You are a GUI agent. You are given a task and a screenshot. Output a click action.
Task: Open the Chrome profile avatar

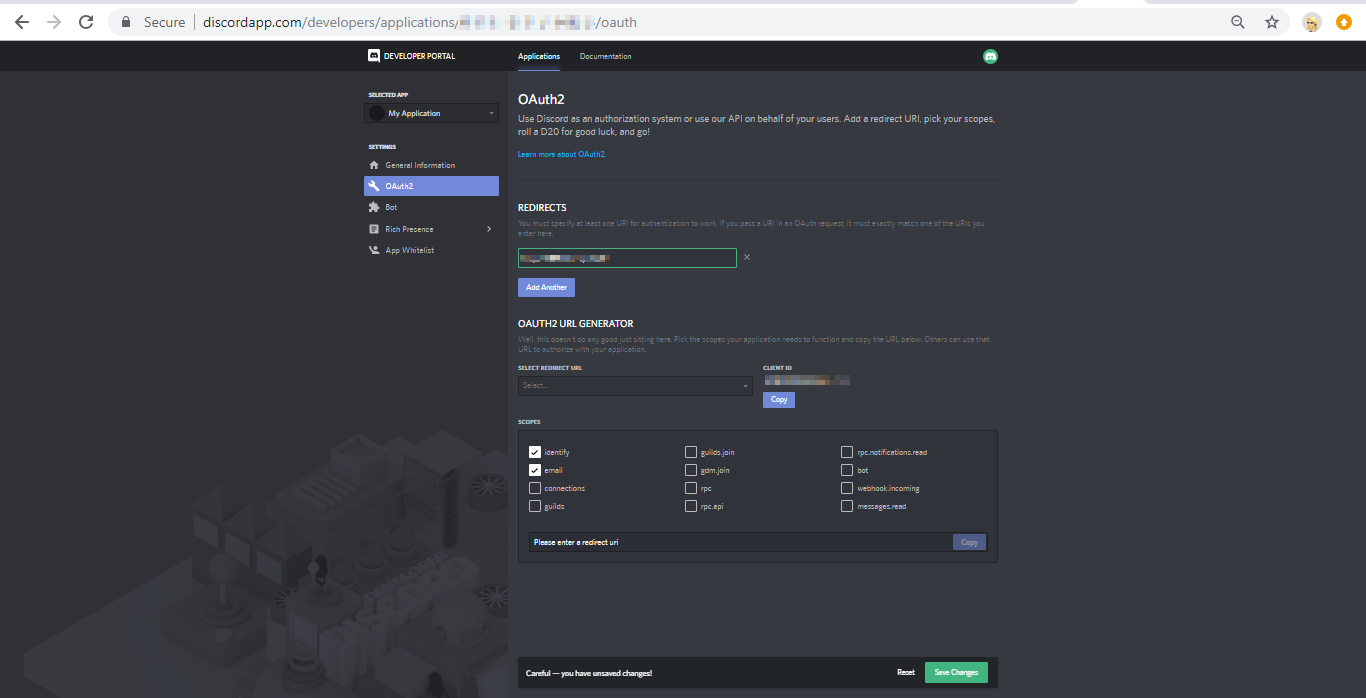[1312, 22]
